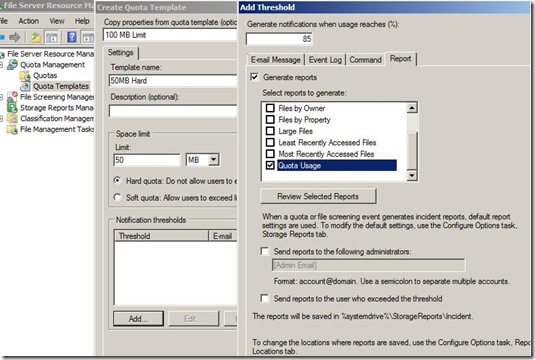Click the report list scrollbar thumb
The width and height of the screenshot is (535, 360).
point(412,150)
